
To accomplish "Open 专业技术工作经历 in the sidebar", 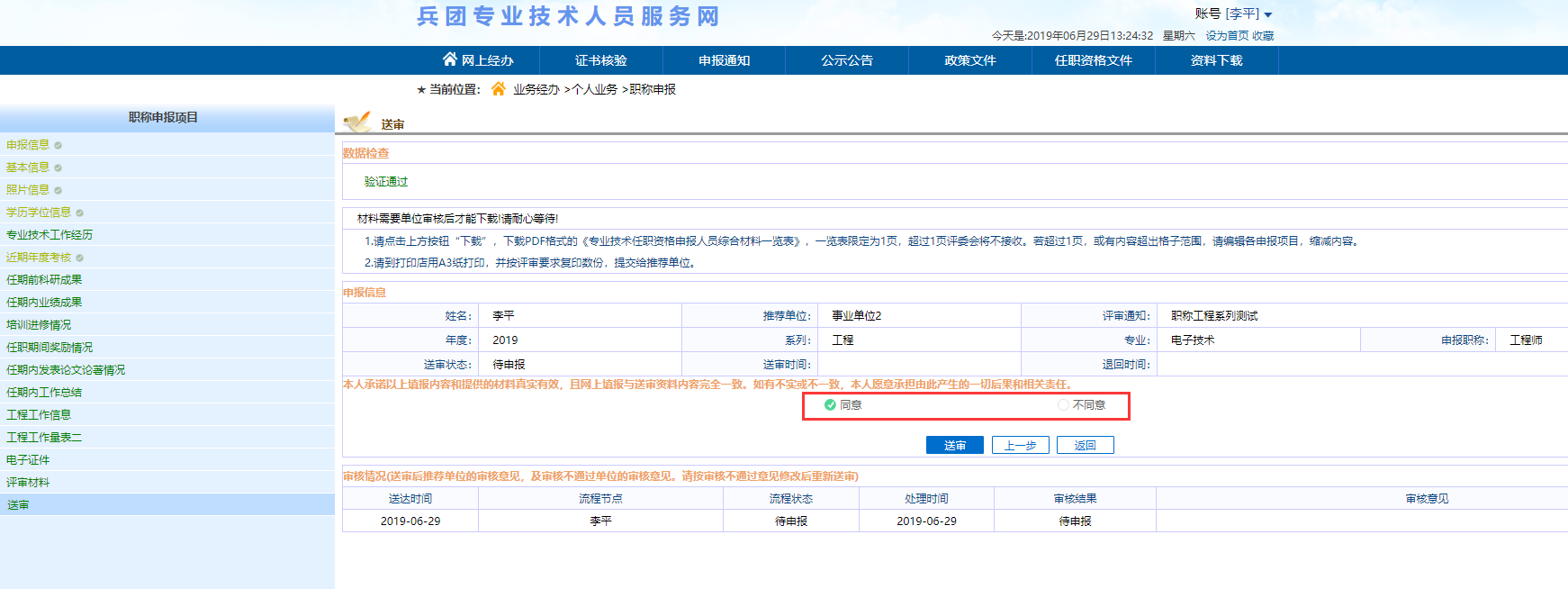I will (50, 235).
